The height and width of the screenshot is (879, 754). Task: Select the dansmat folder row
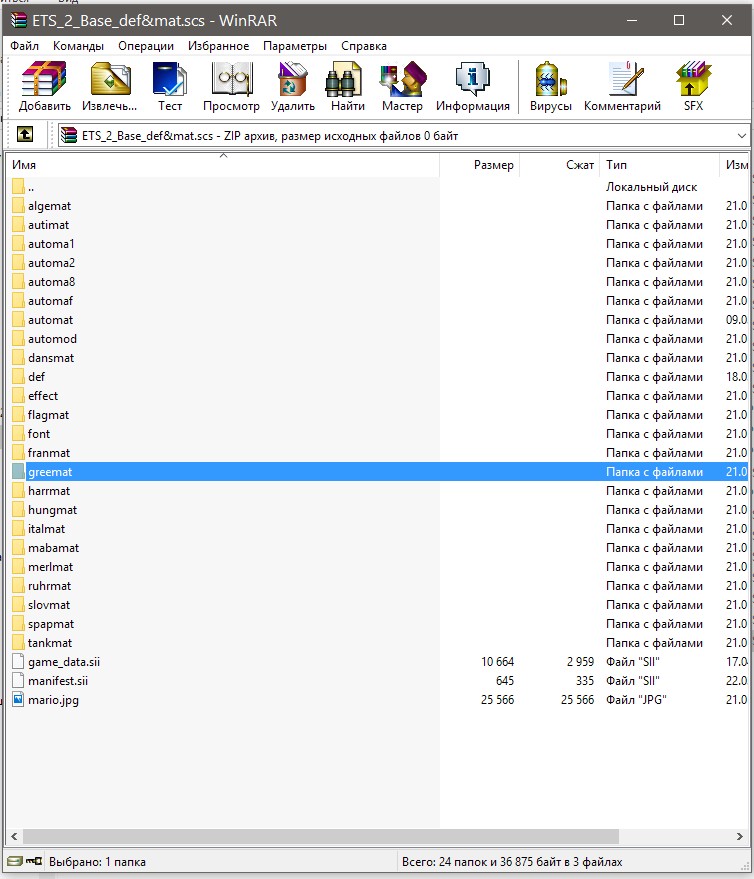pyautogui.click(x=378, y=358)
